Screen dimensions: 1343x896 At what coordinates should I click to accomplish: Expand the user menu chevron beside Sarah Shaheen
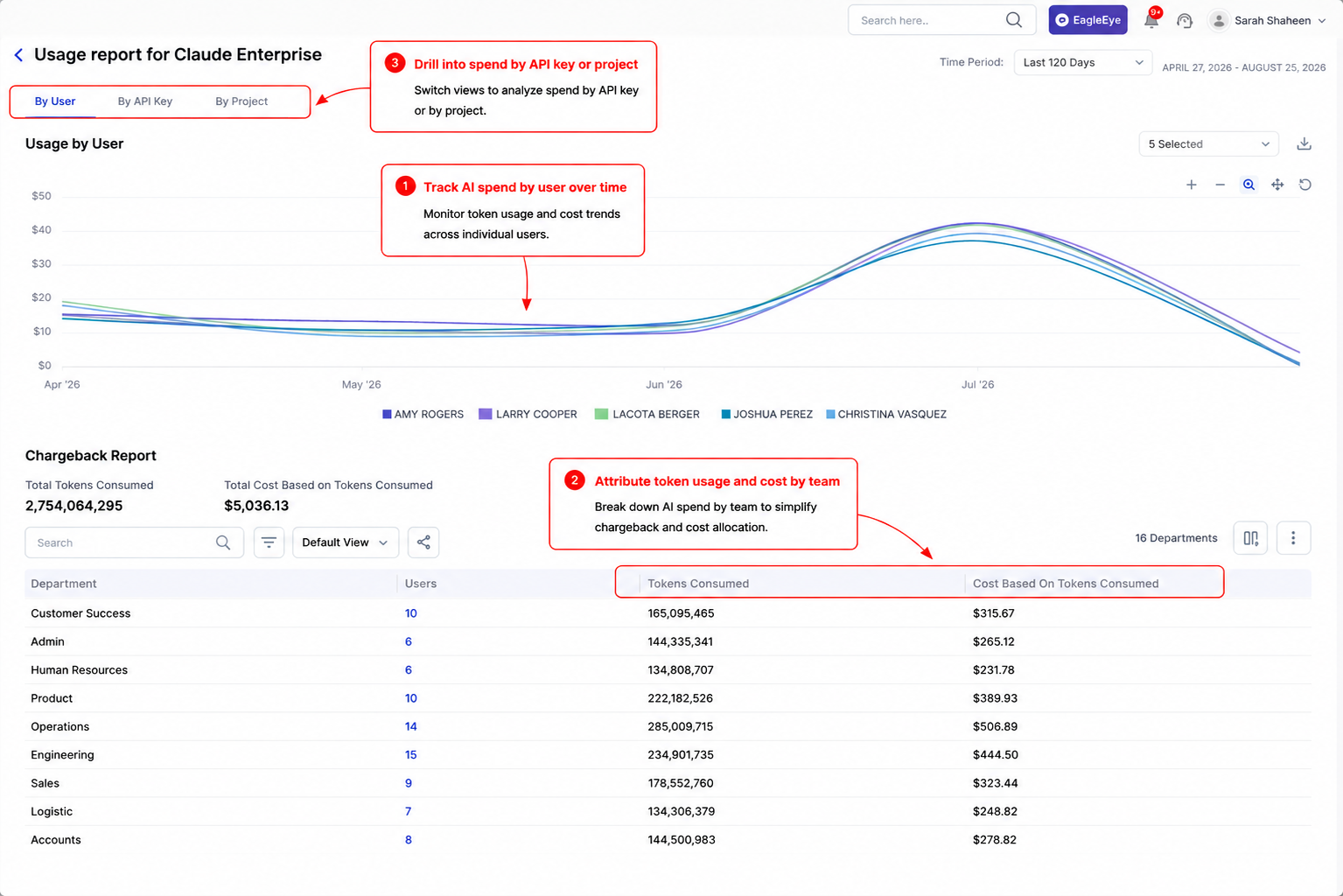(x=1321, y=21)
